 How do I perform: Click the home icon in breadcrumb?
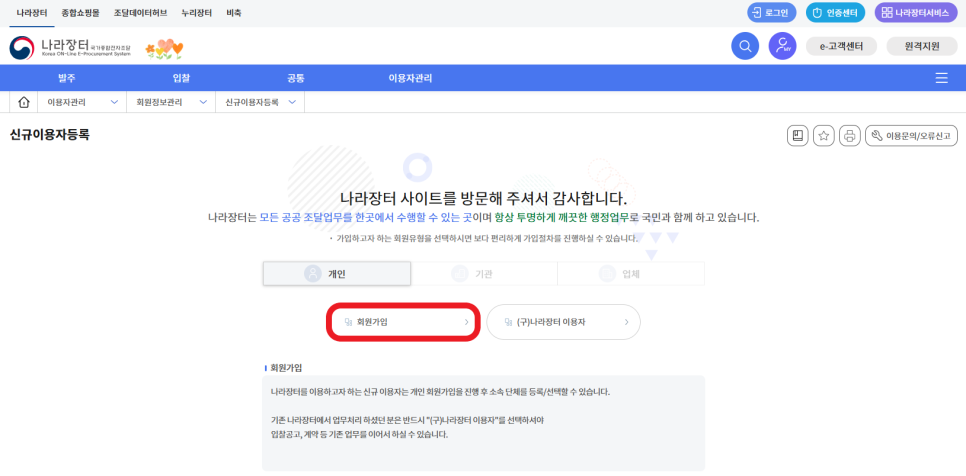pyautogui.click(x=24, y=102)
